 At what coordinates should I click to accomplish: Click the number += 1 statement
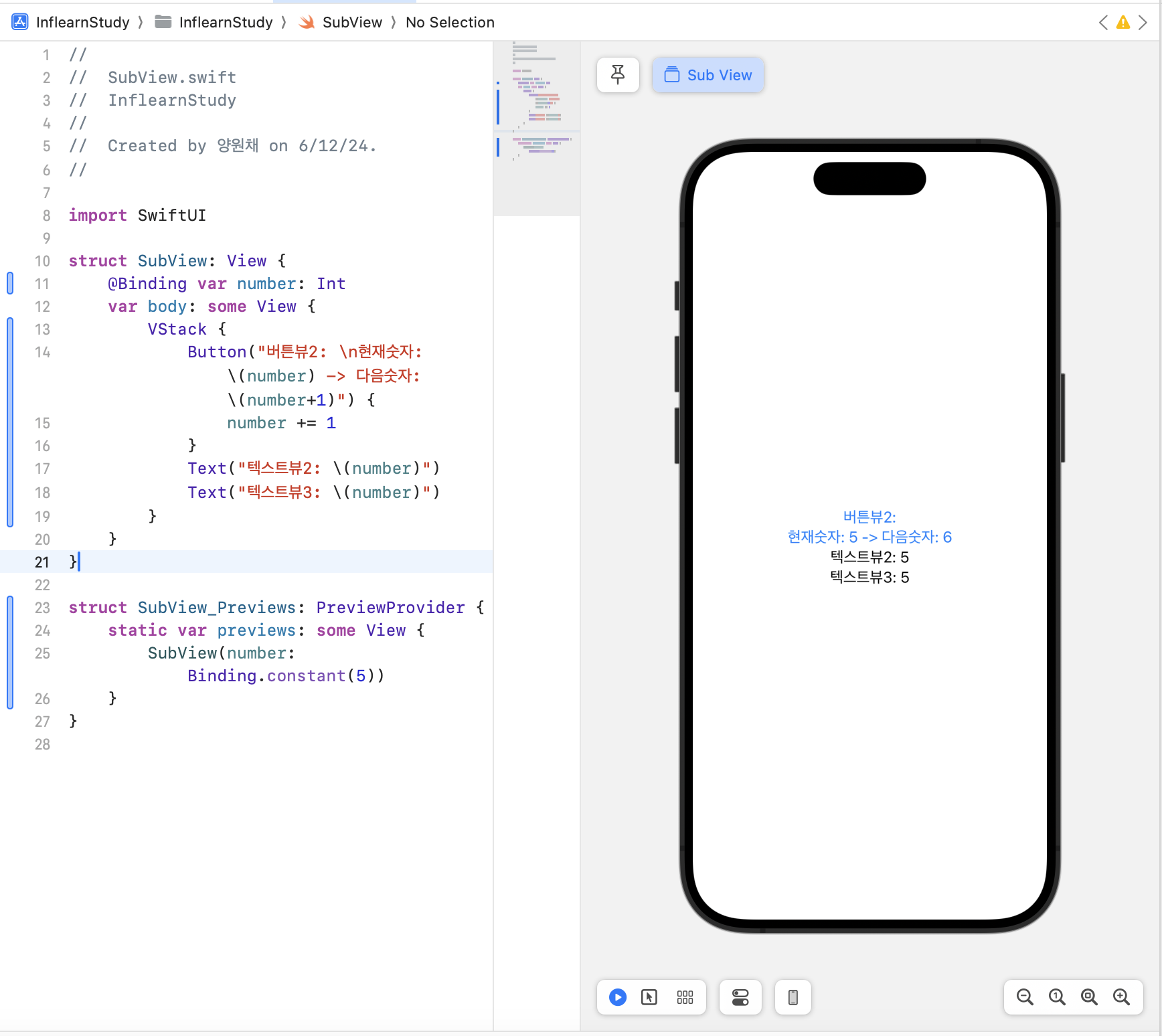click(x=281, y=422)
